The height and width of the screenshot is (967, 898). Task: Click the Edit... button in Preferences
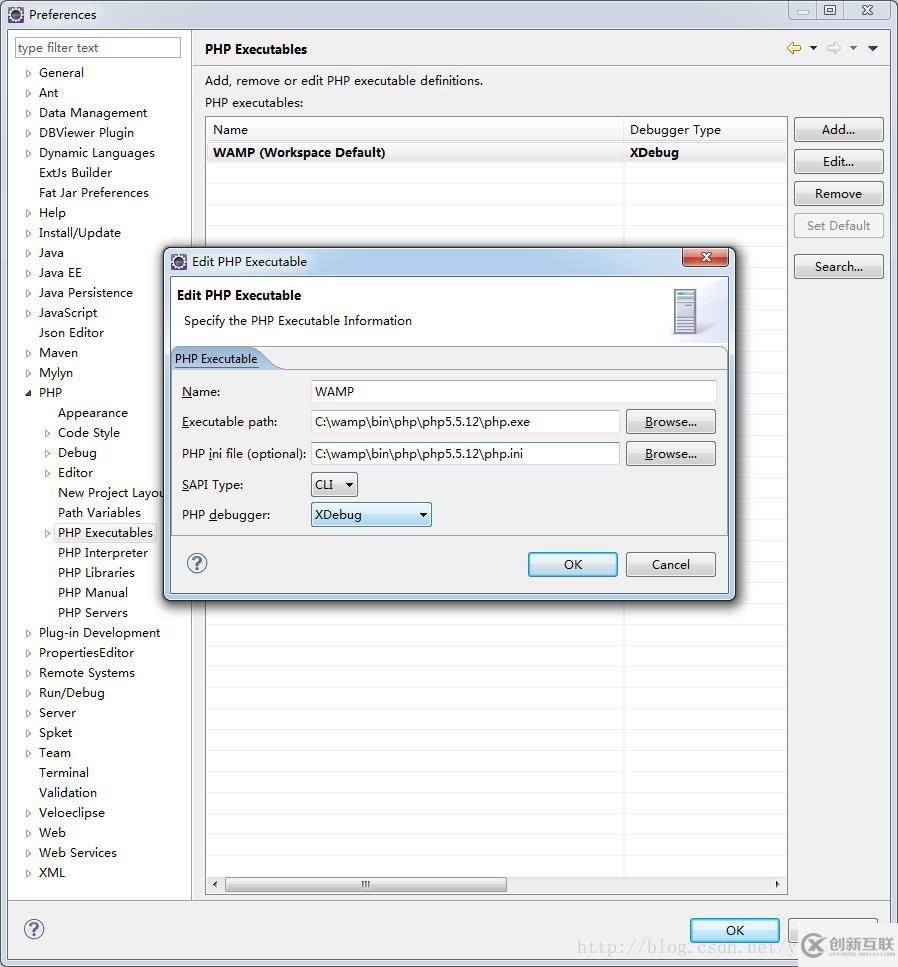[838, 162]
